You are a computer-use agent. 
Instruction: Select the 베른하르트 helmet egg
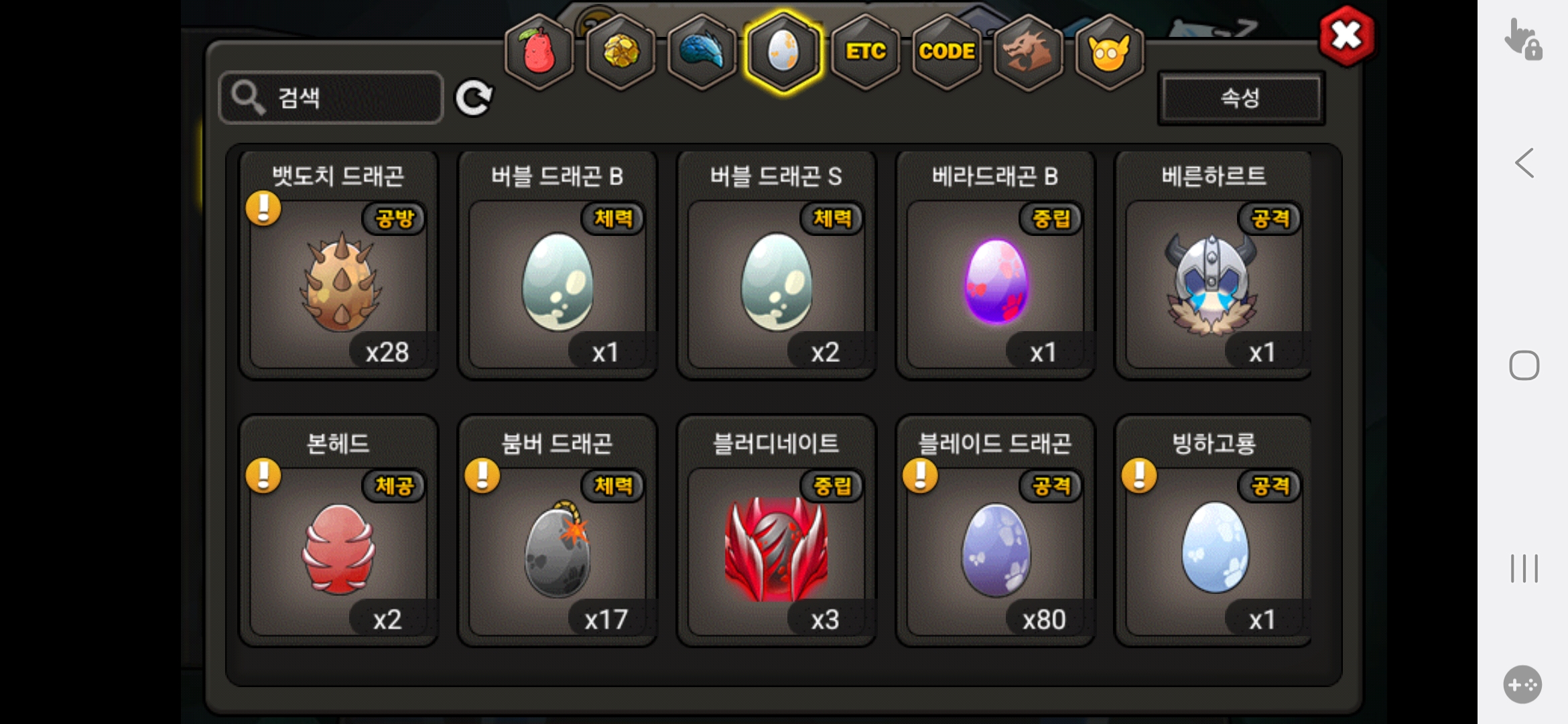[x=1214, y=265]
